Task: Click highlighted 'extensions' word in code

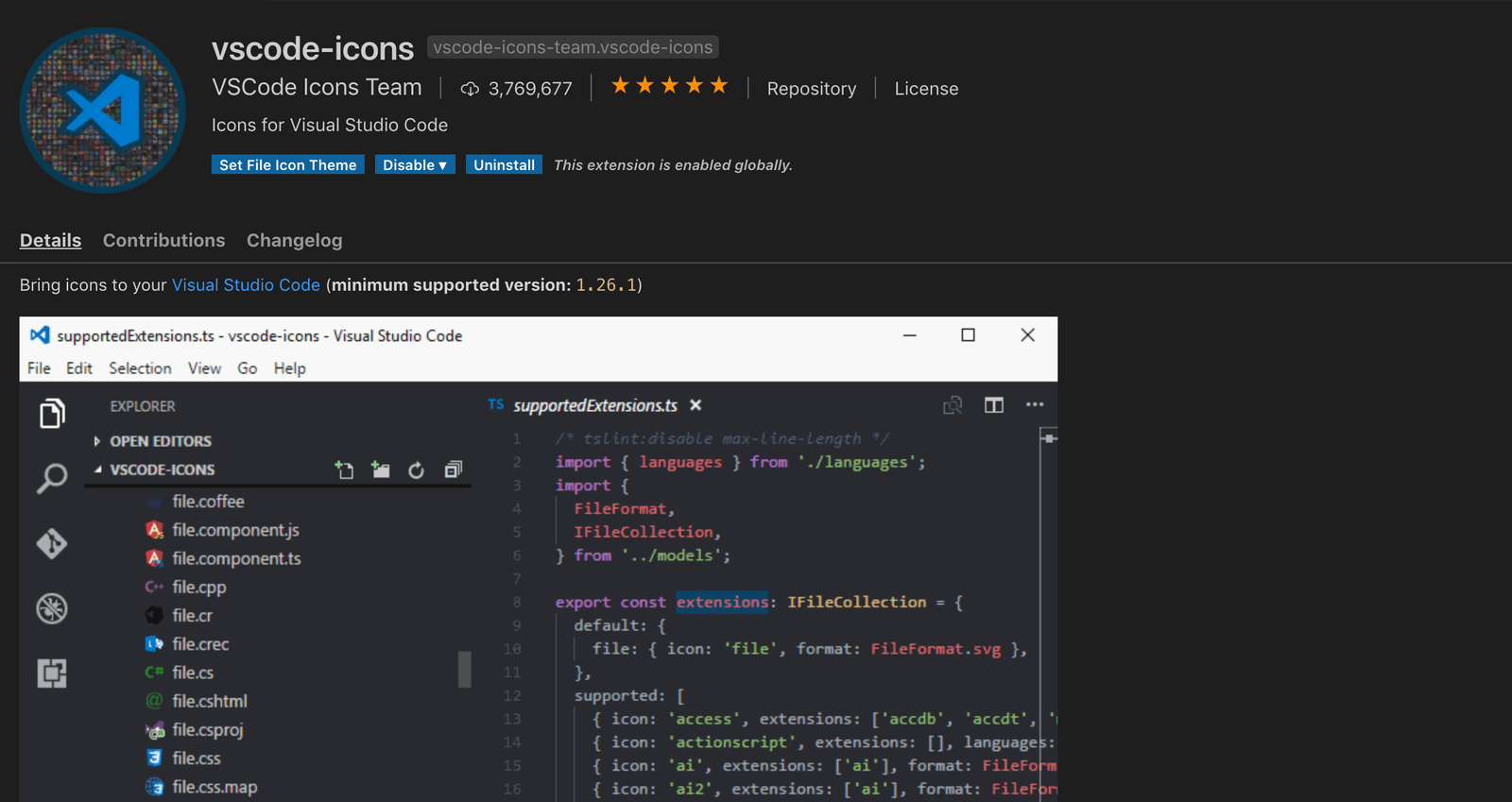Action: coord(722,602)
